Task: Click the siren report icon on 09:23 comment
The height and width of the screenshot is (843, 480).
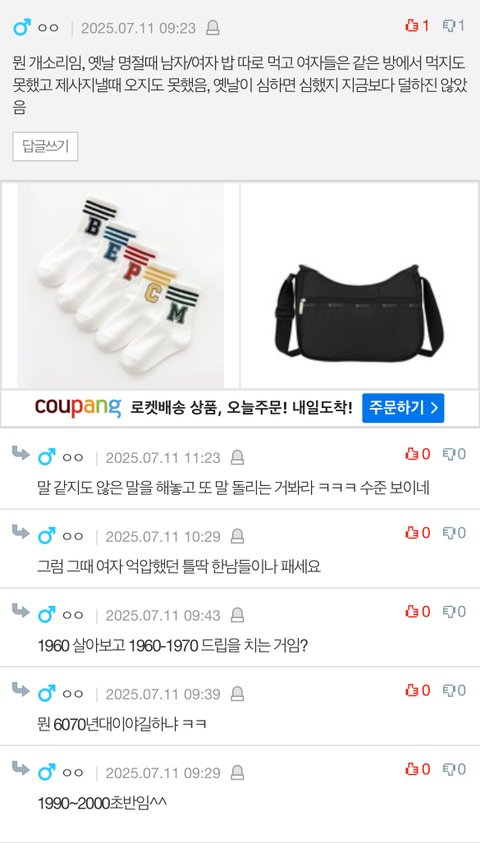Action: (x=213, y=28)
